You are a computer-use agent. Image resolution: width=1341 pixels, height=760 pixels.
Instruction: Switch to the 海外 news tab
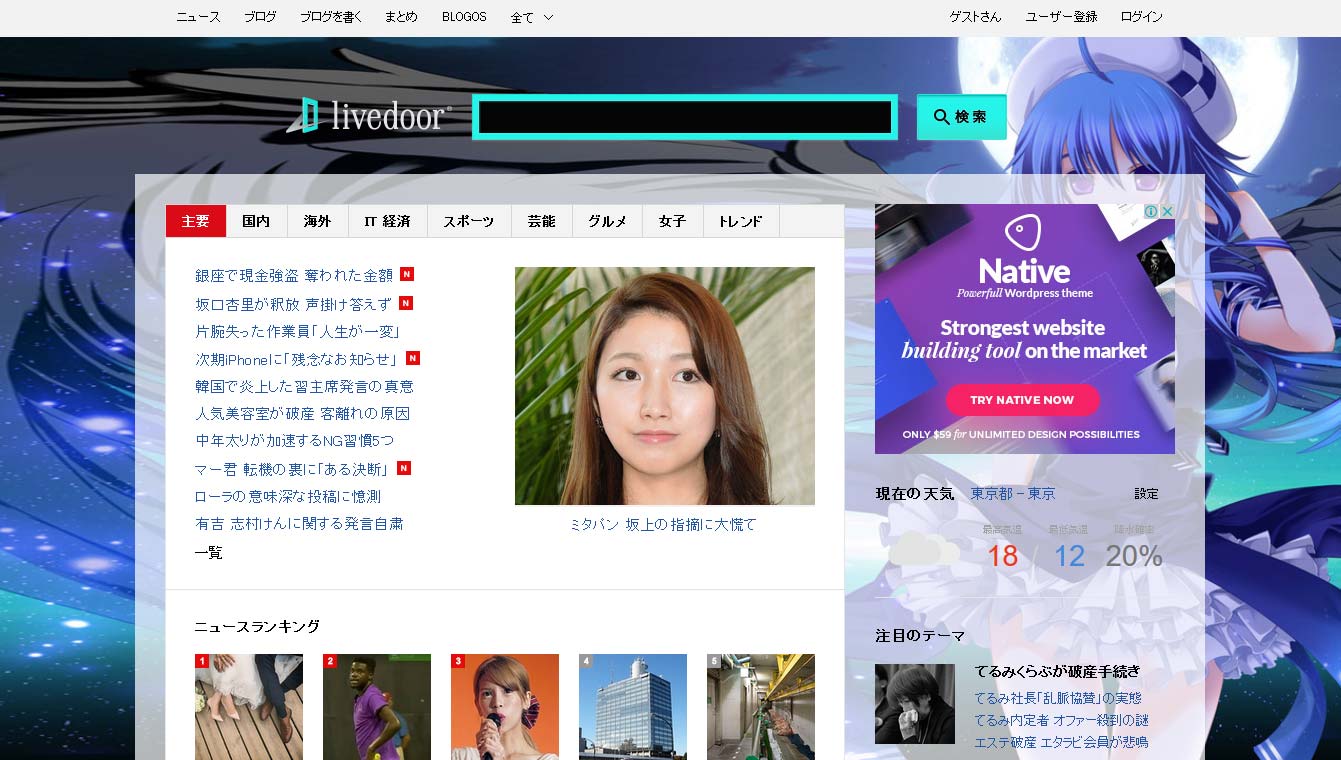pos(317,221)
